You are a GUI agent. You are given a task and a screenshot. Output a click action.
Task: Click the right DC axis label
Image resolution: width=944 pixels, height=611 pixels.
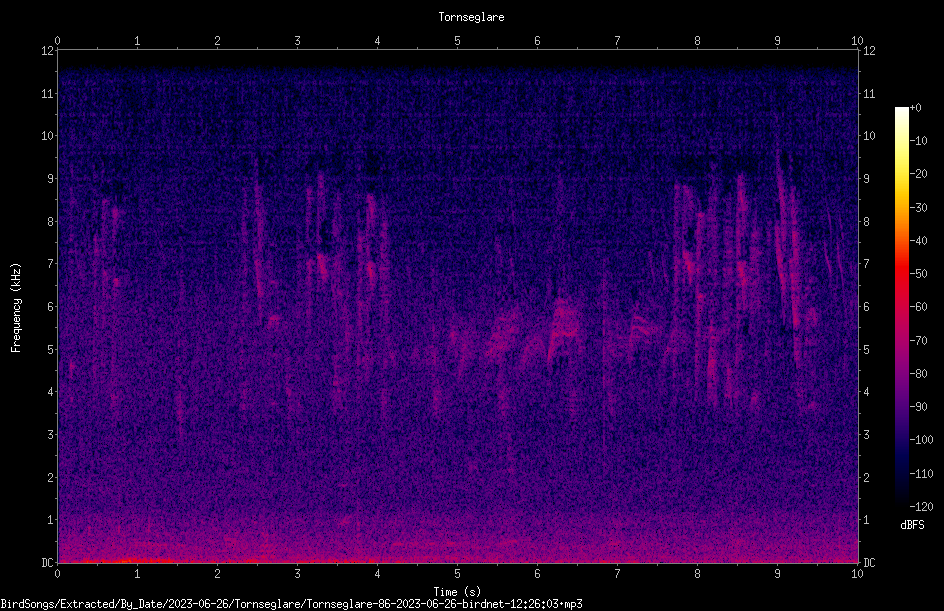869,563
